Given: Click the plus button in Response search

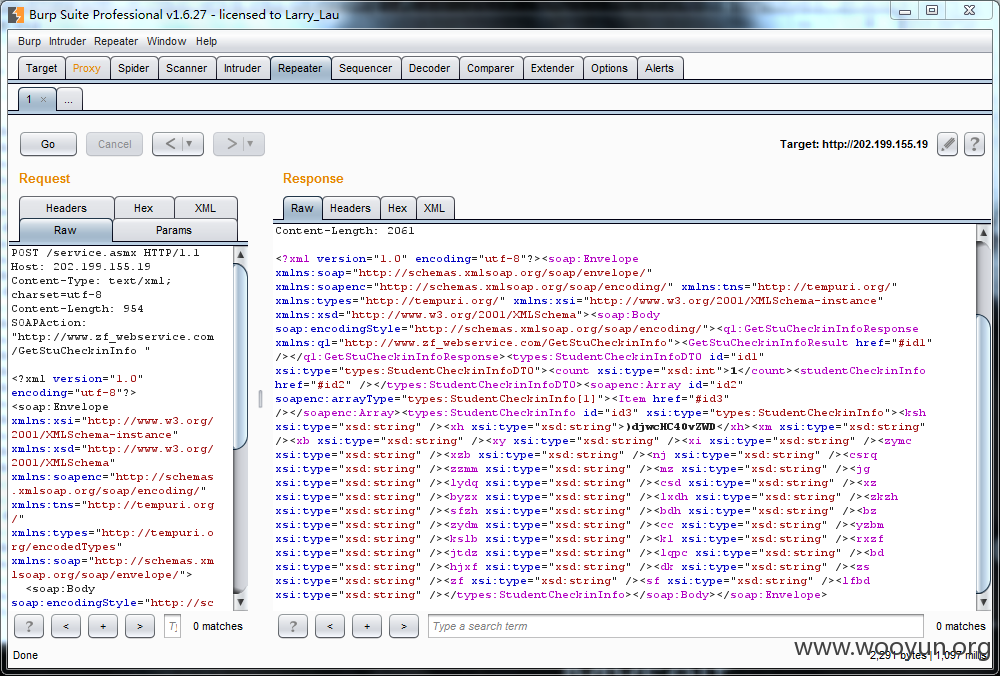Looking at the screenshot, I should (367, 626).
